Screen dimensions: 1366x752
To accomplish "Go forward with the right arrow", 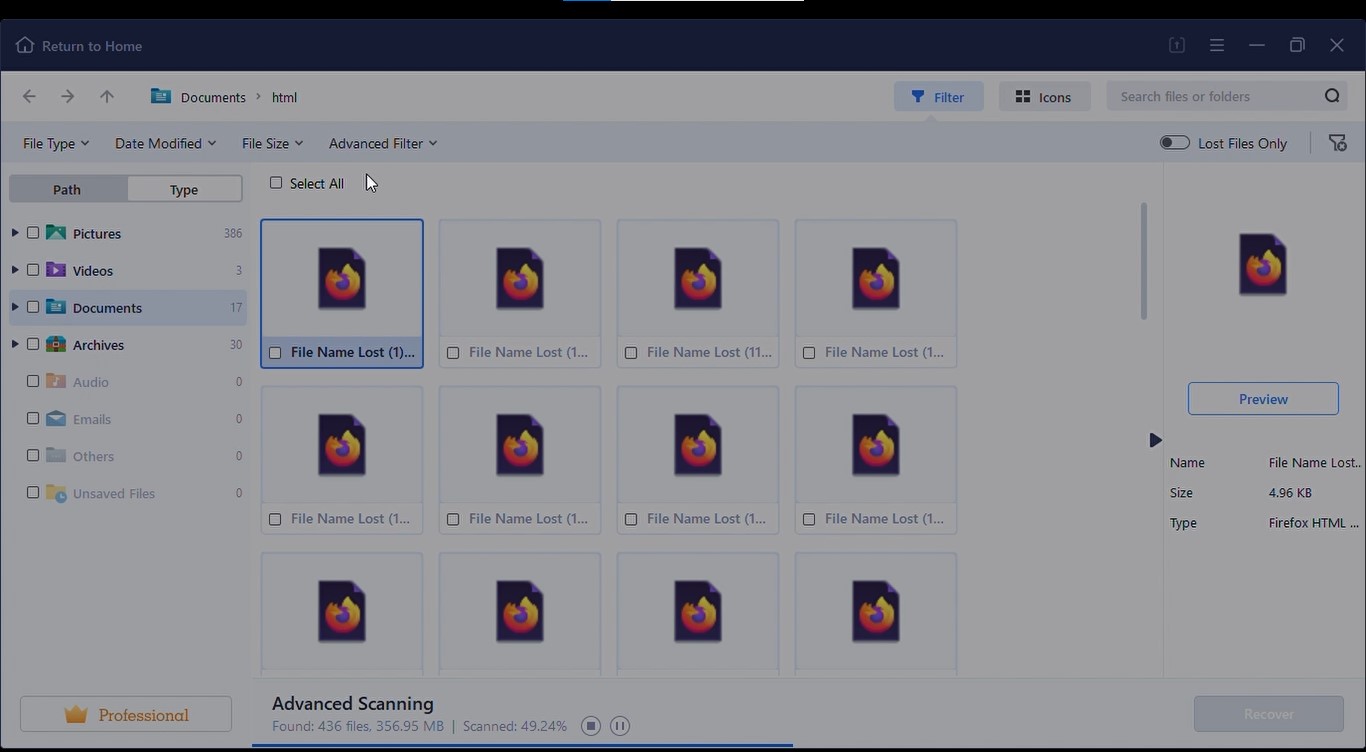I will click(67, 96).
